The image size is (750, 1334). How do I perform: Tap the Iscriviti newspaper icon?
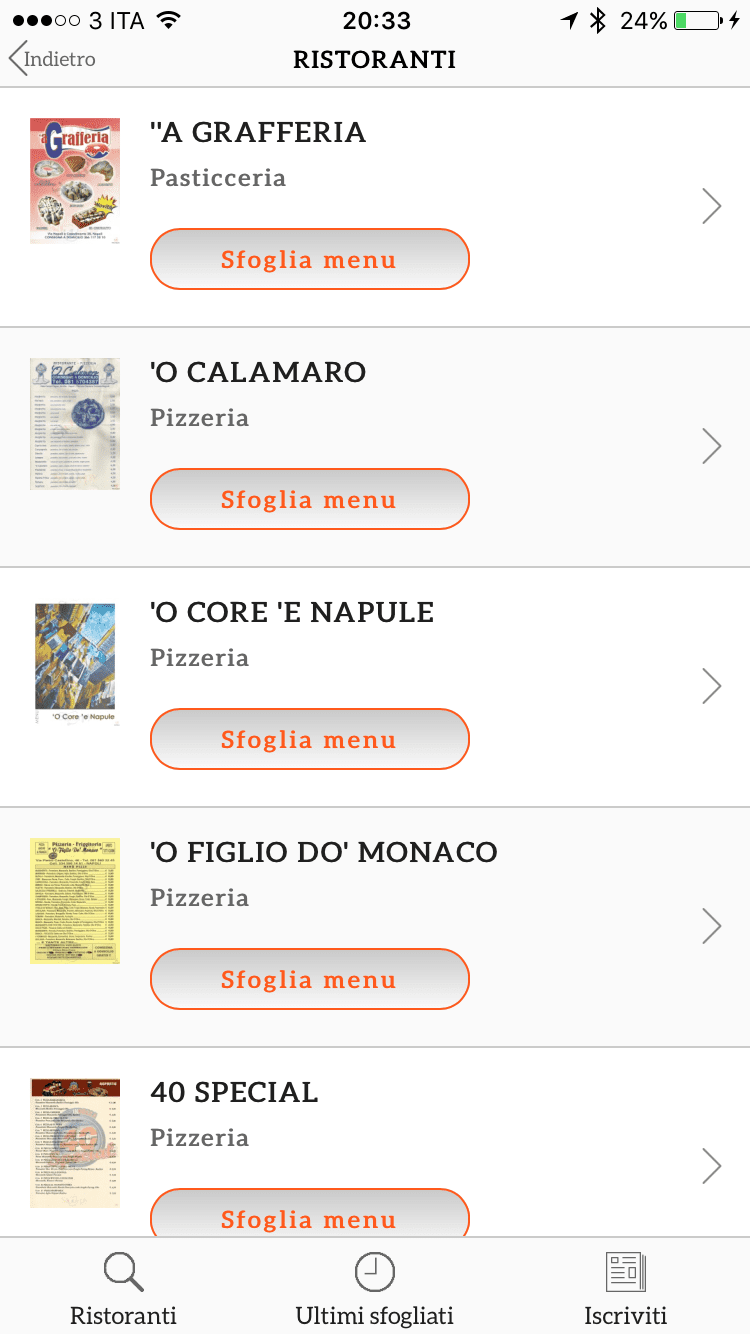626,1272
